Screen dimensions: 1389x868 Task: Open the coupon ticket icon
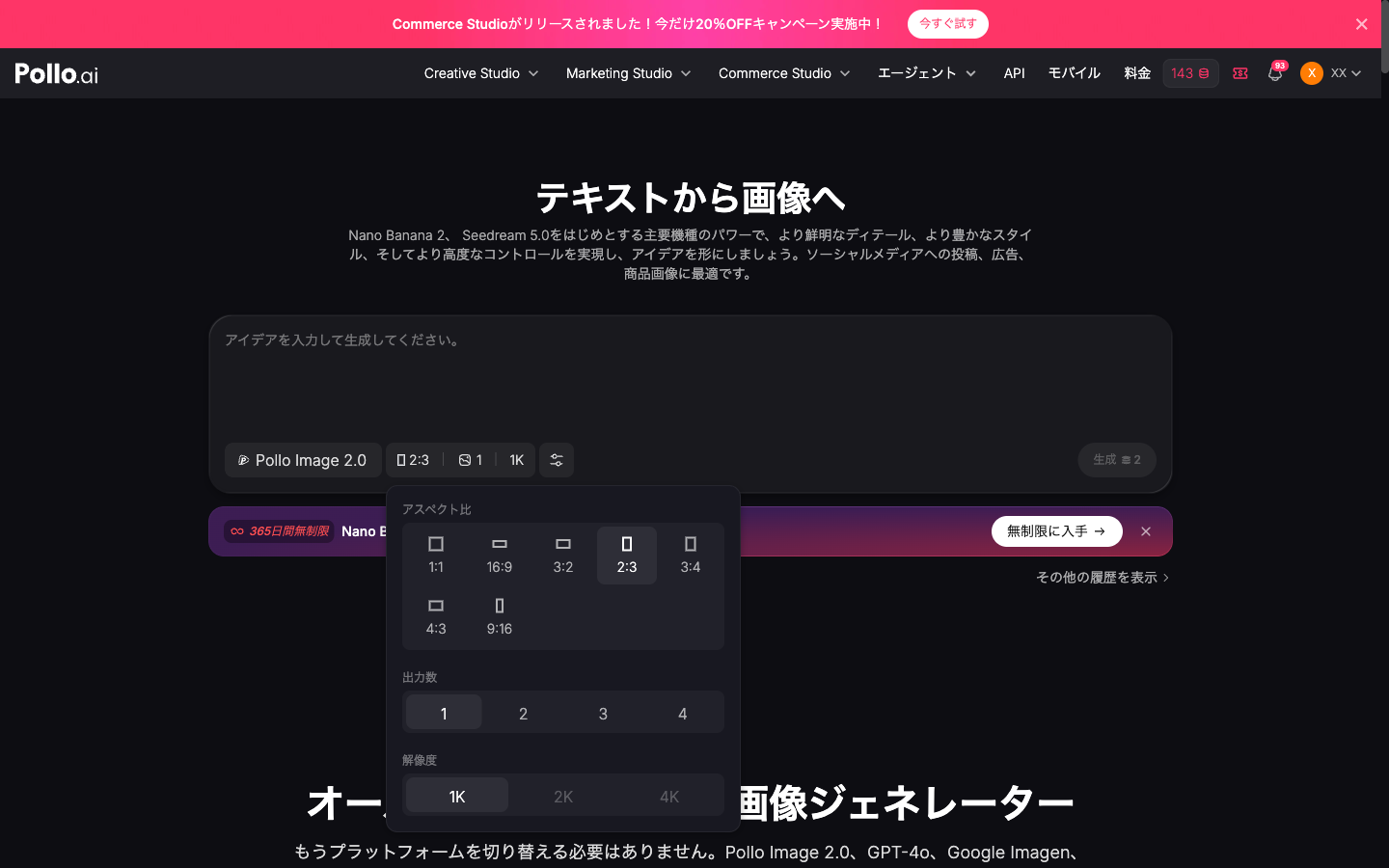[x=1240, y=73]
